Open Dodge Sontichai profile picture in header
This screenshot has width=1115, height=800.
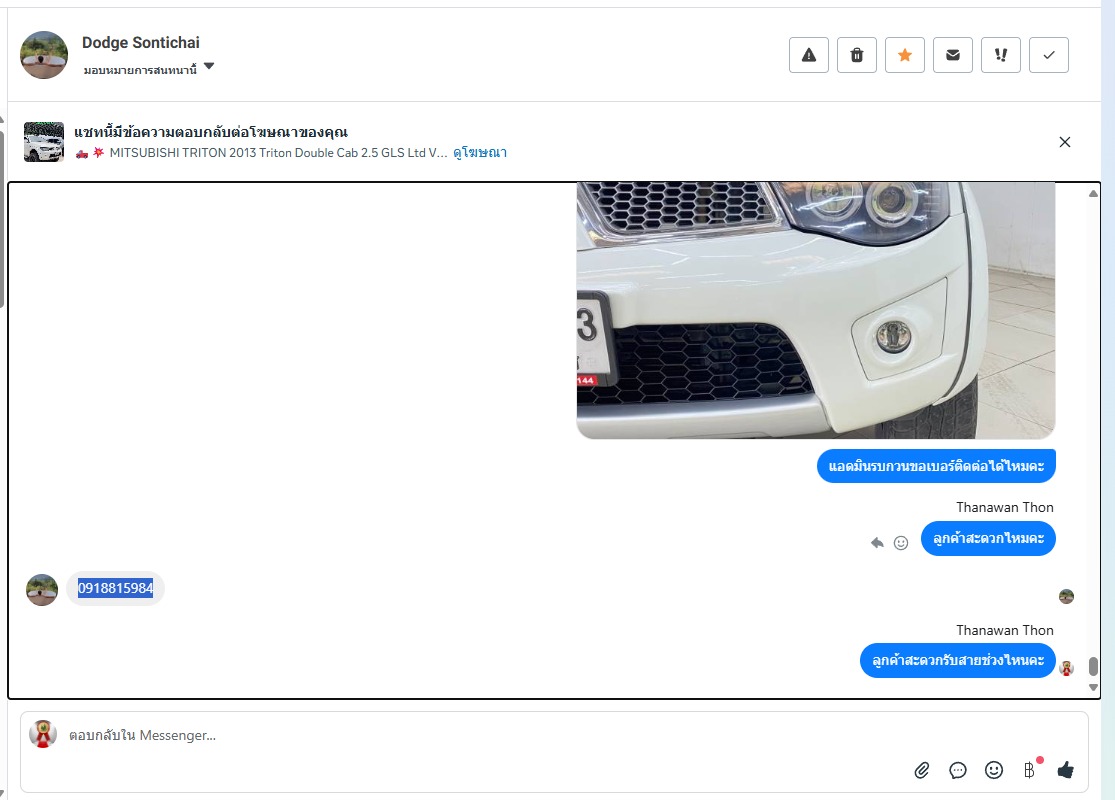click(44, 55)
